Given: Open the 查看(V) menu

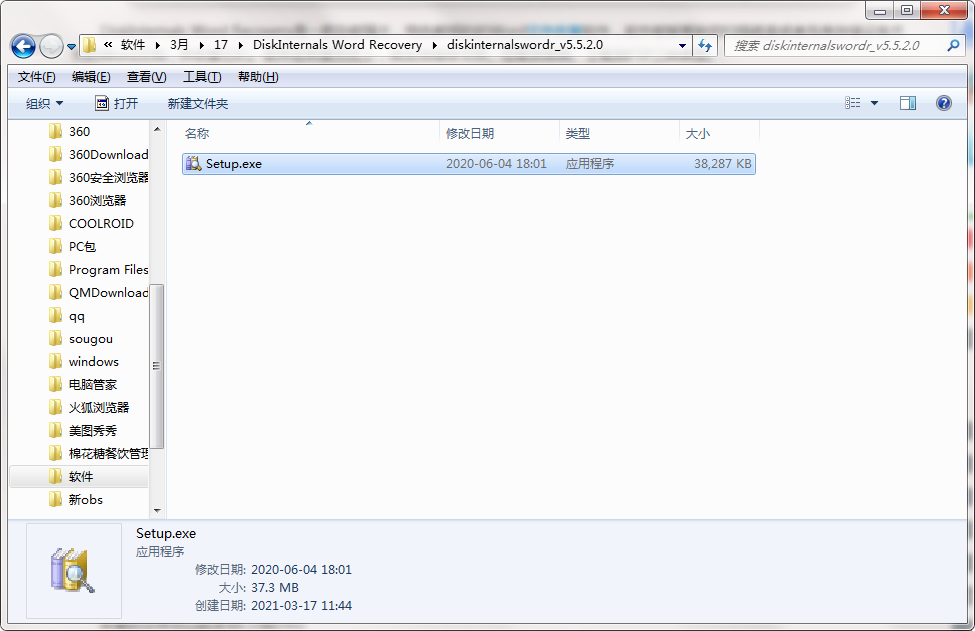Looking at the screenshot, I should pyautogui.click(x=146, y=76).
